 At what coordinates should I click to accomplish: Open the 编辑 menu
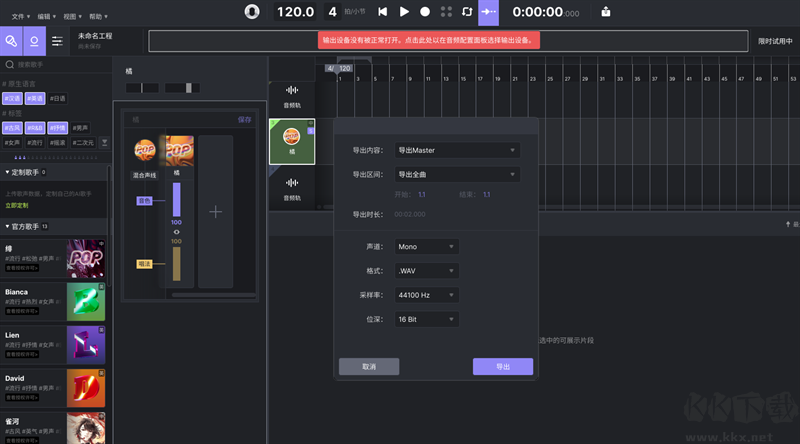tap(46, 16)
